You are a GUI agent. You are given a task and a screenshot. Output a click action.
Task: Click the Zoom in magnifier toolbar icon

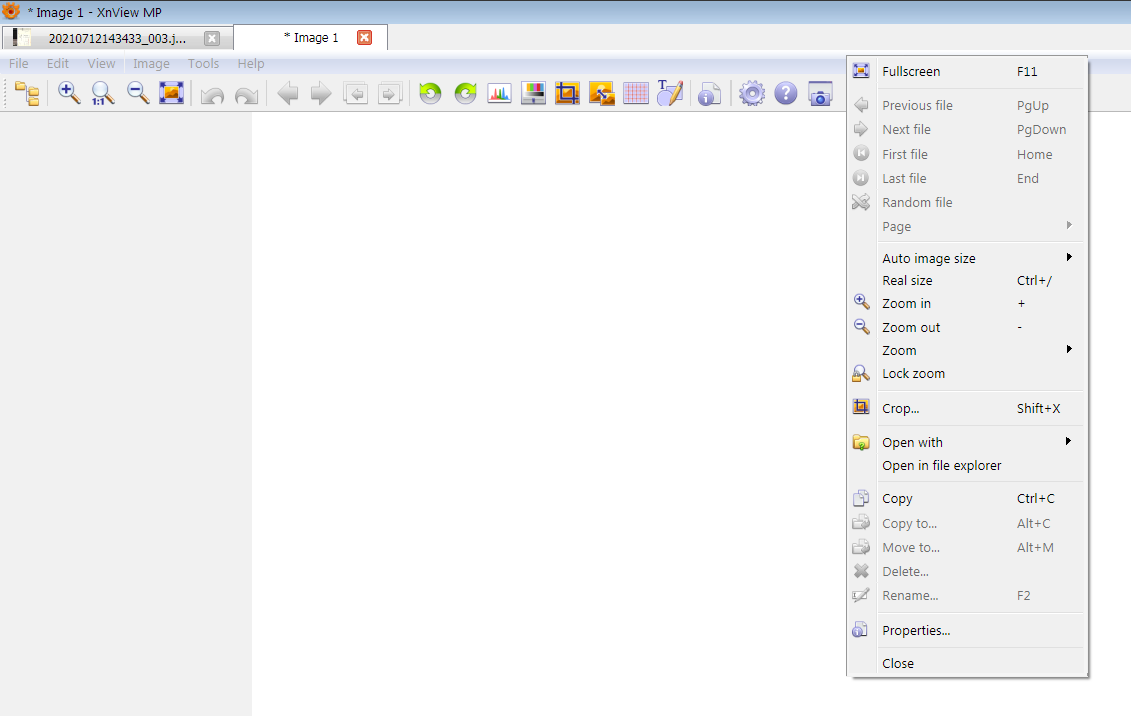coord(69,94)
